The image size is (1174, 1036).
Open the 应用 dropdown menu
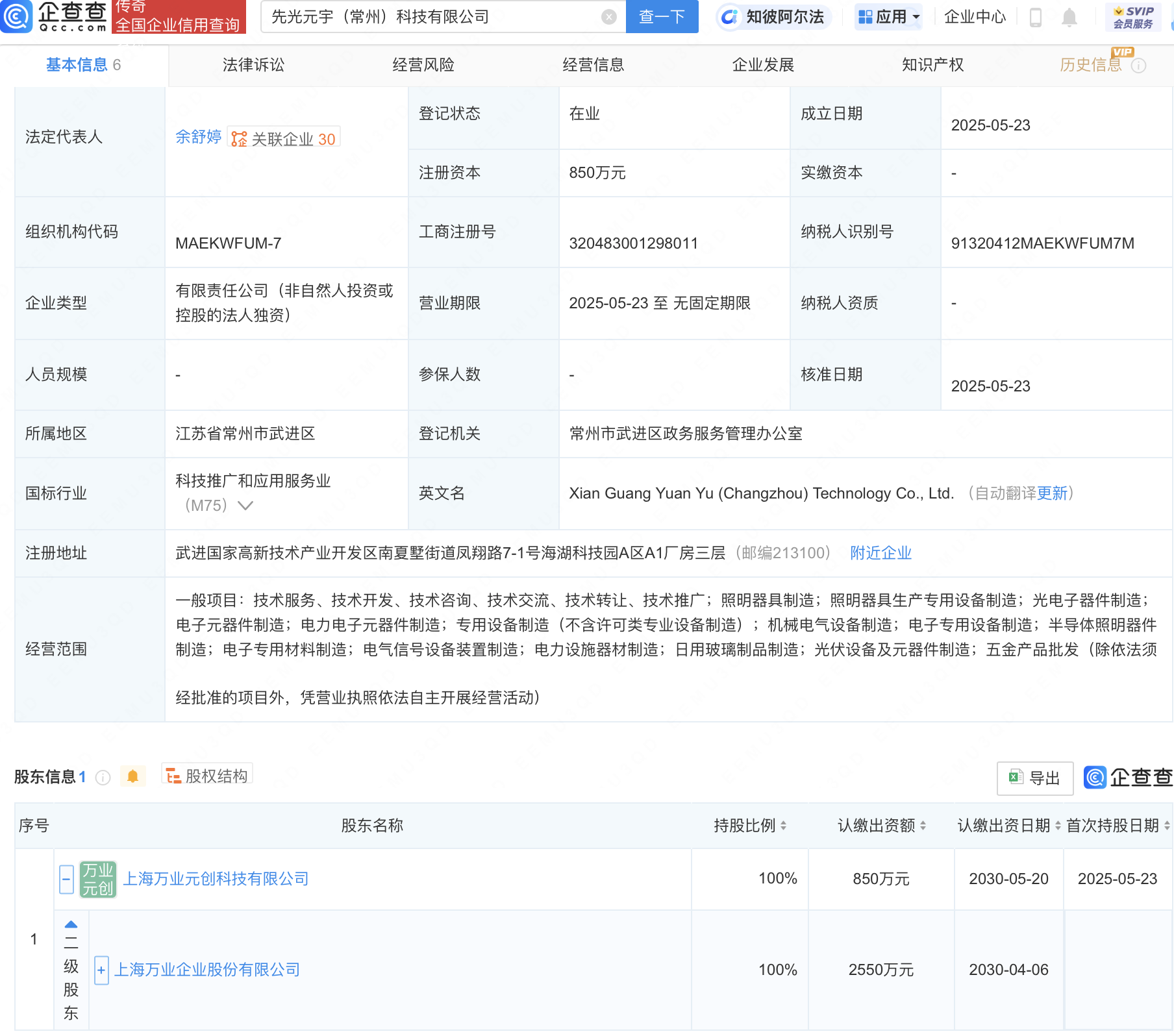pos(889,17)
